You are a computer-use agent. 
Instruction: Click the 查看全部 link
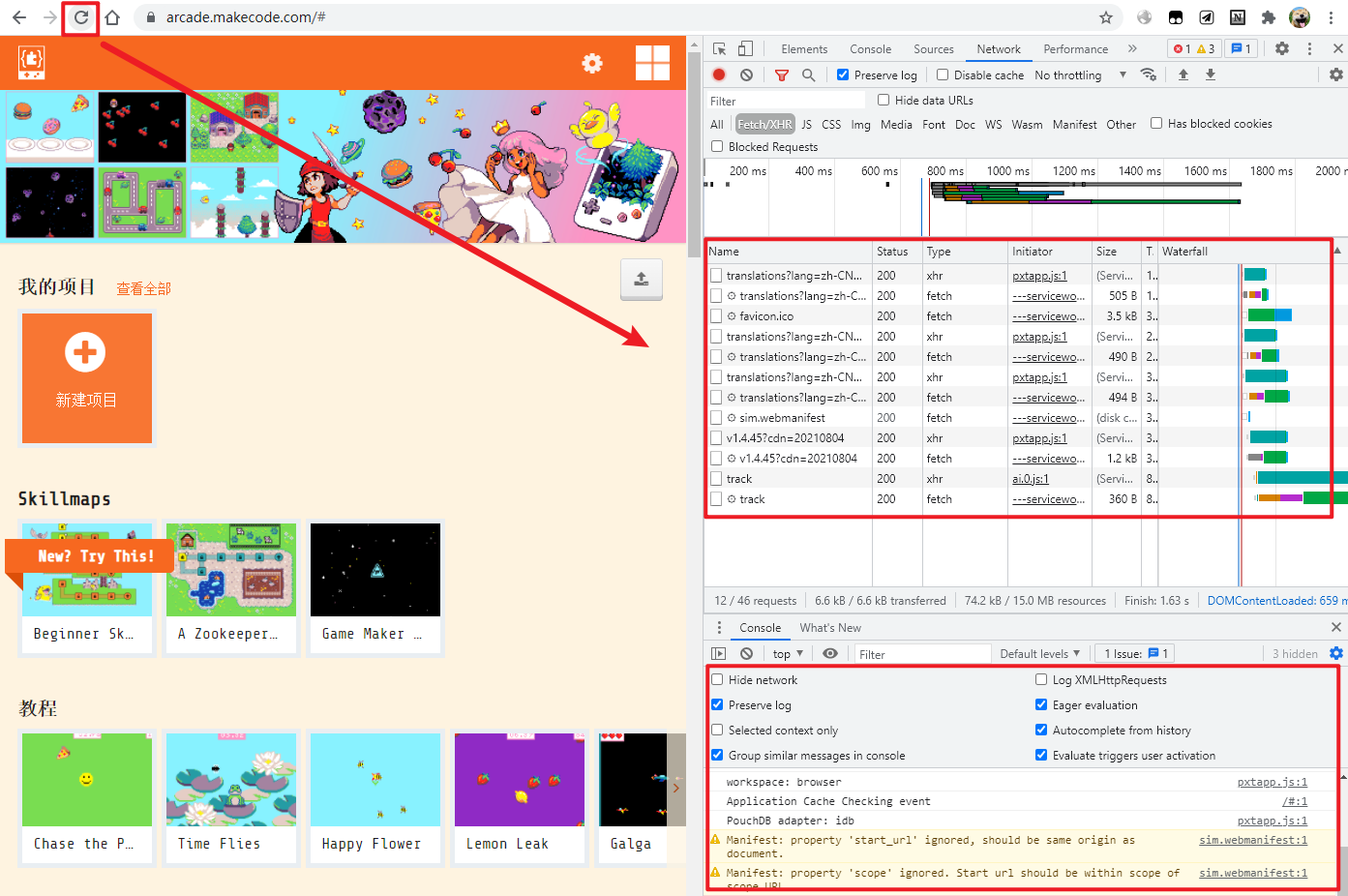[x=143, y=288]
